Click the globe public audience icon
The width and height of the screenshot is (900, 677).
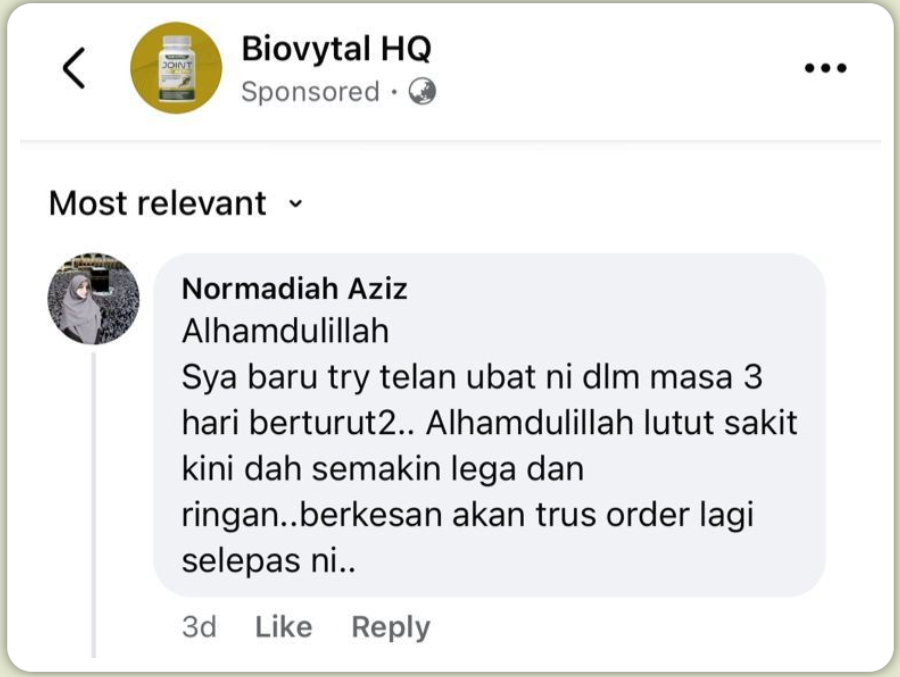(x=422, y=91)
